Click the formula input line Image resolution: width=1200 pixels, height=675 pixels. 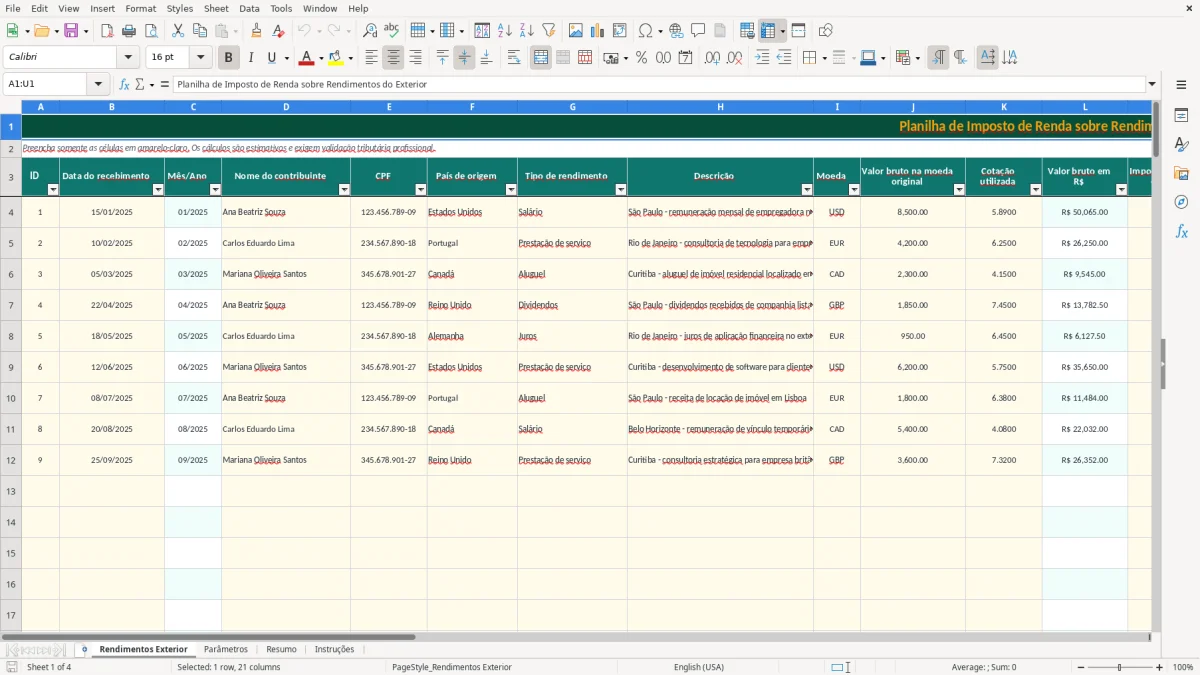(x=659, y=84)
